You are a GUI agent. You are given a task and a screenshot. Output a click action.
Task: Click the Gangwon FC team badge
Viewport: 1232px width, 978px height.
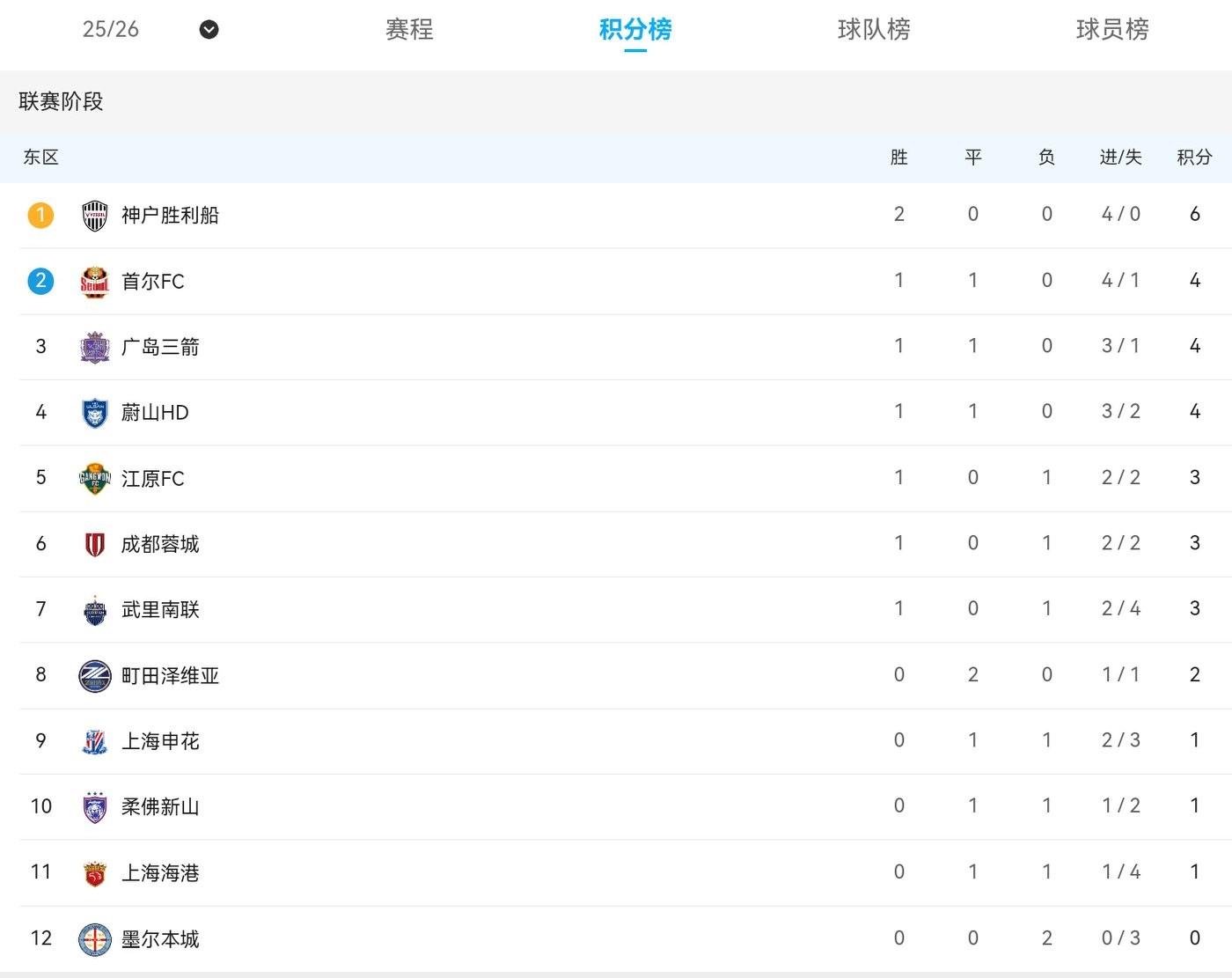[x=94, y=478]
